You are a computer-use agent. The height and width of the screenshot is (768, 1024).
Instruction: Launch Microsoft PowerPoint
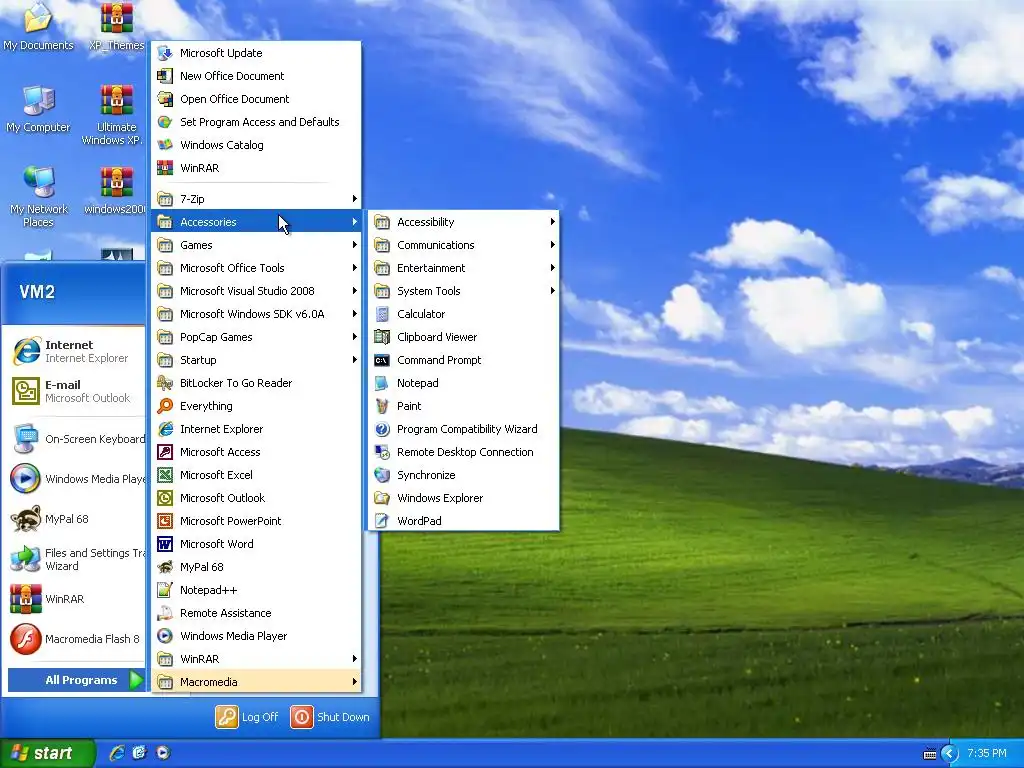tap(256, 521)
